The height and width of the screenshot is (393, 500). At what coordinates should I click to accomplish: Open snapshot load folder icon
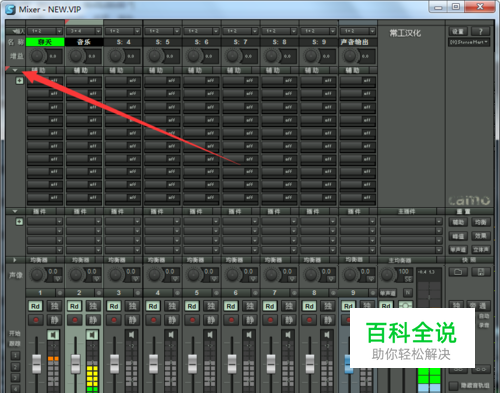458,272
